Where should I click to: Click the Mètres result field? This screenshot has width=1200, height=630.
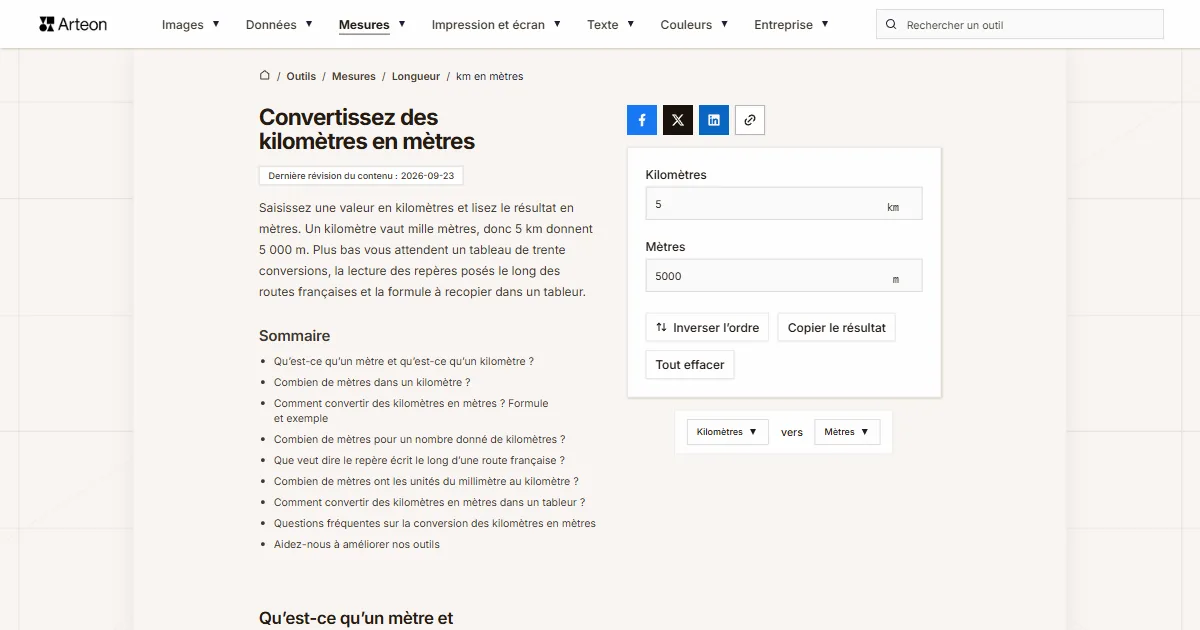point(784,276)
